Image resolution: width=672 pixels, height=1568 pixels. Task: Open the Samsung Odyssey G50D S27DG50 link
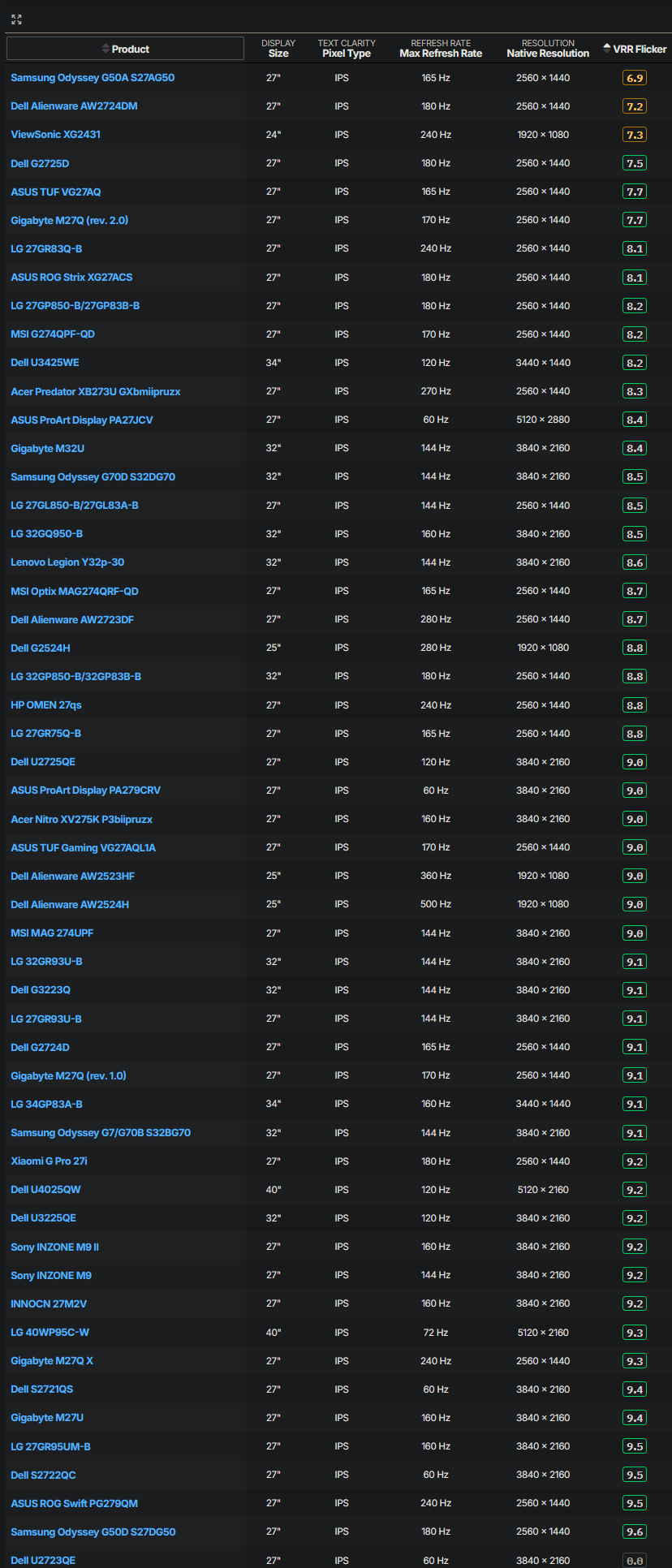pyautogui.click(x=93, y=1531)
